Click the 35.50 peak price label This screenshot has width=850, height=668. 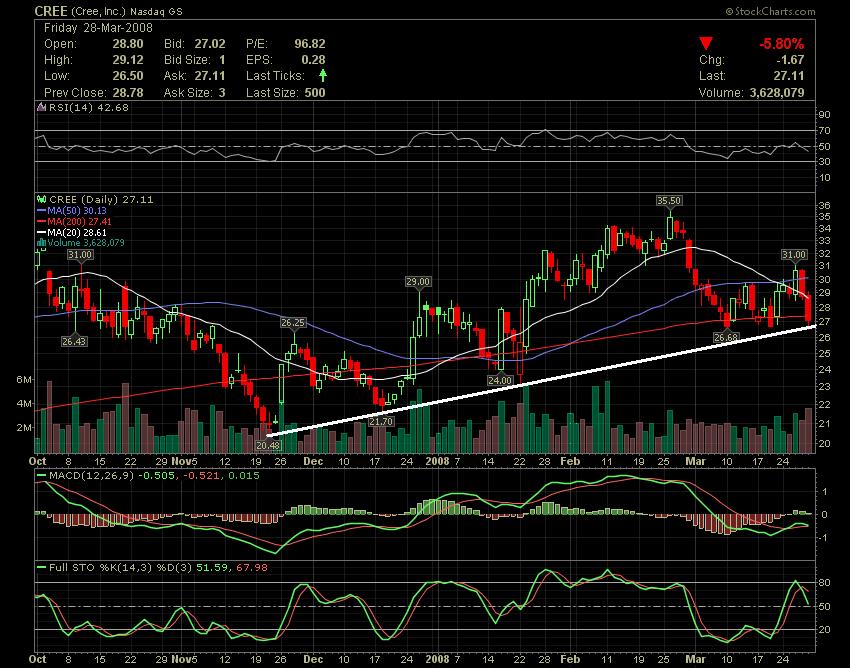click(x=669, y=201)
